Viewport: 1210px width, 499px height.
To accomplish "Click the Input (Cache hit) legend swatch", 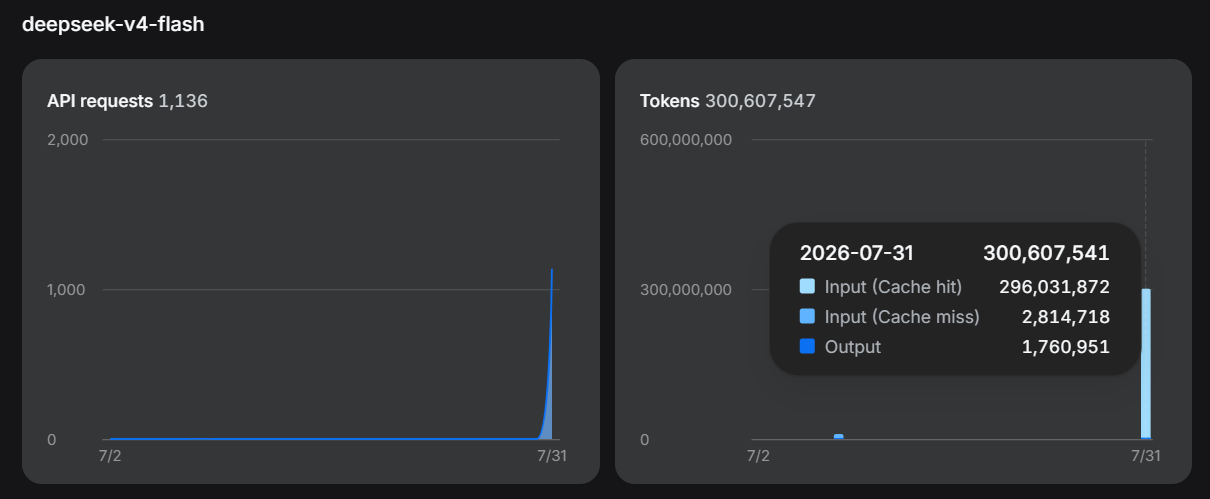I will pos(808,287).
